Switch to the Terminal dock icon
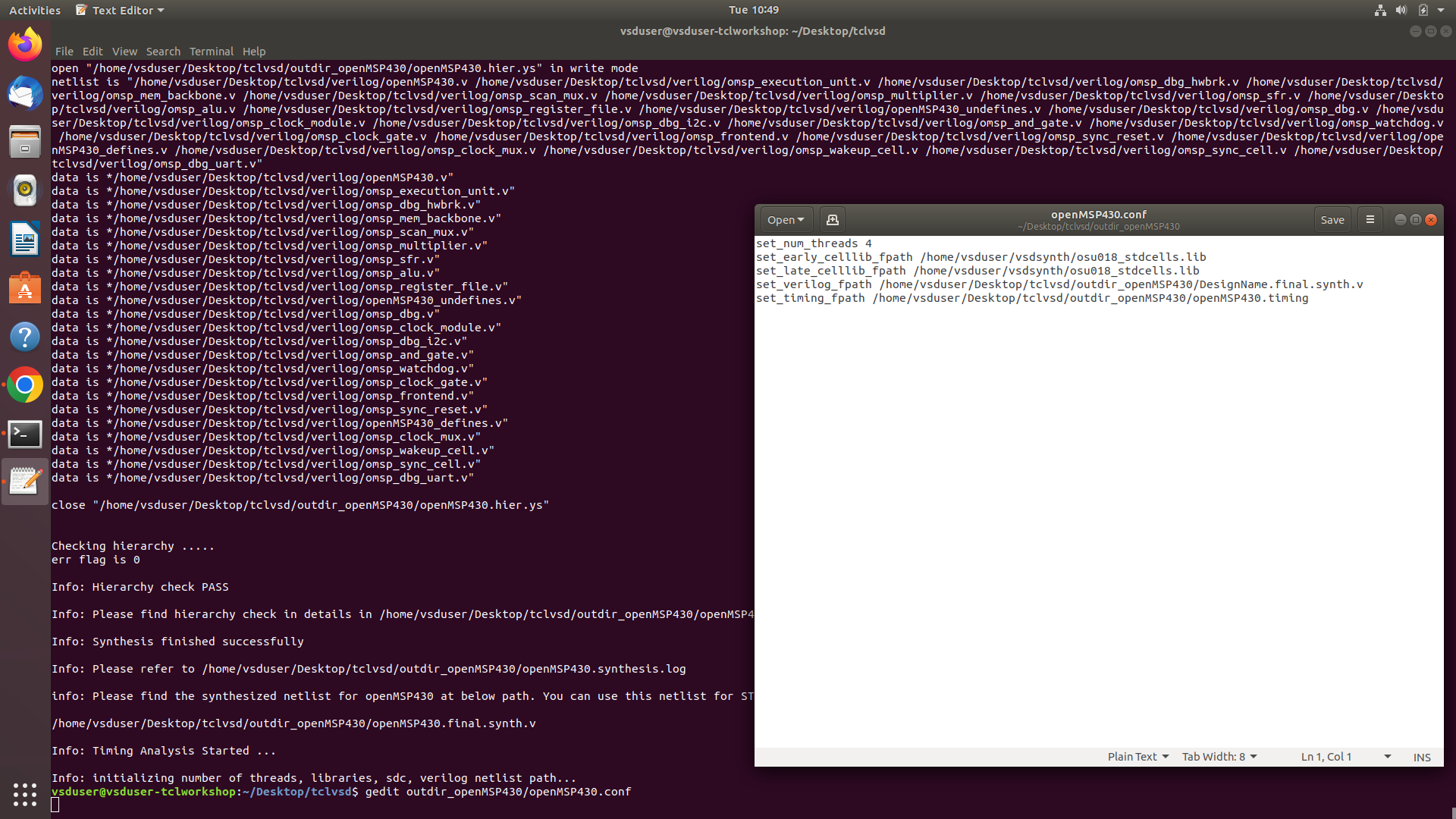 [25, 434]
